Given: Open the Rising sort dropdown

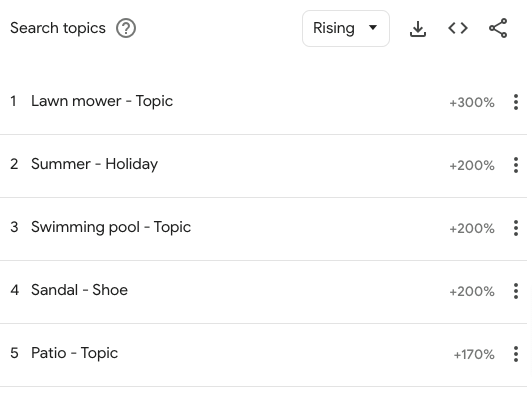Looking at the screenshot, I should coord(346,28).
